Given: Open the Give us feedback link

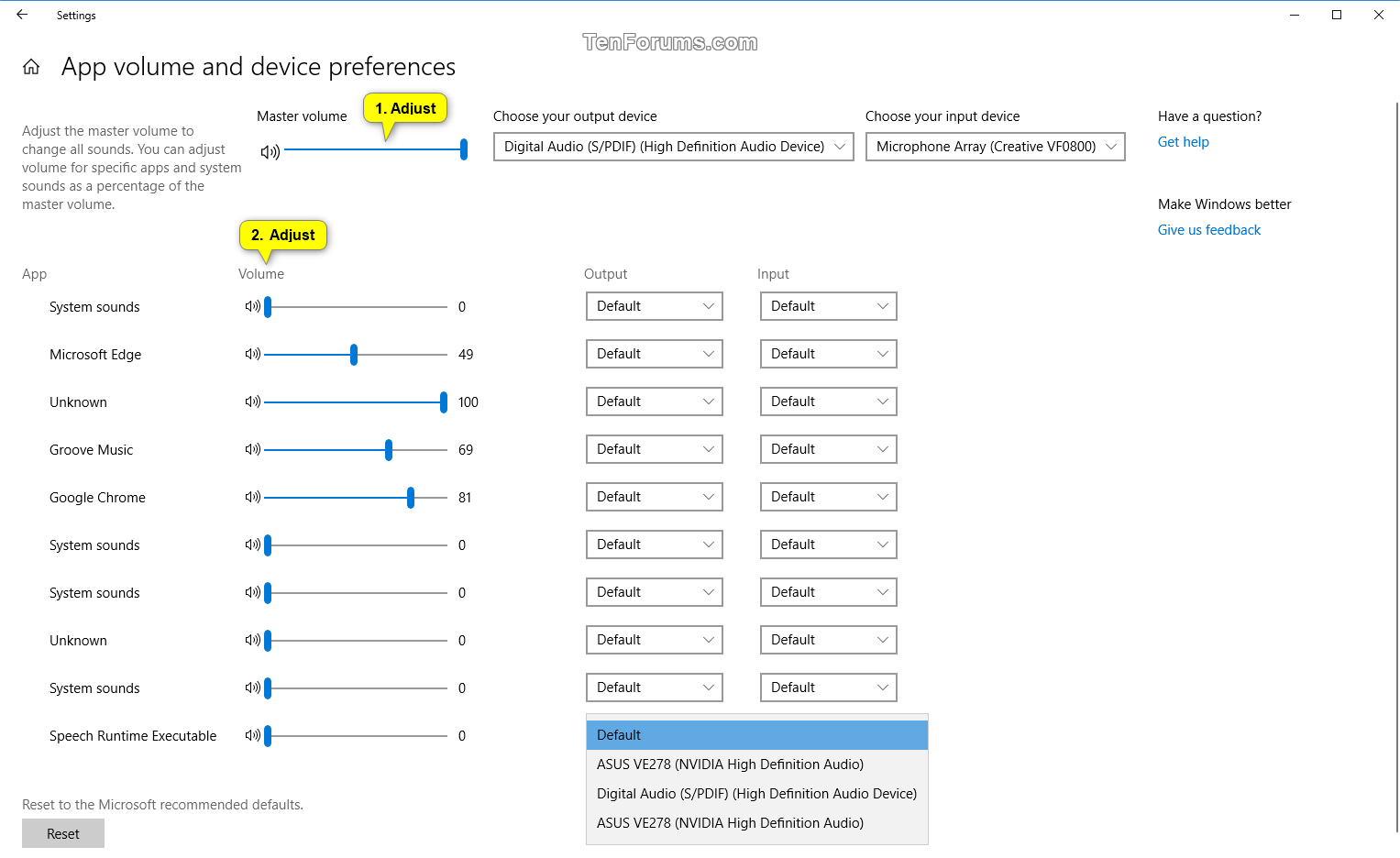Looking at the screenshot, I should pyautogui.click(x=1208, y=229).
